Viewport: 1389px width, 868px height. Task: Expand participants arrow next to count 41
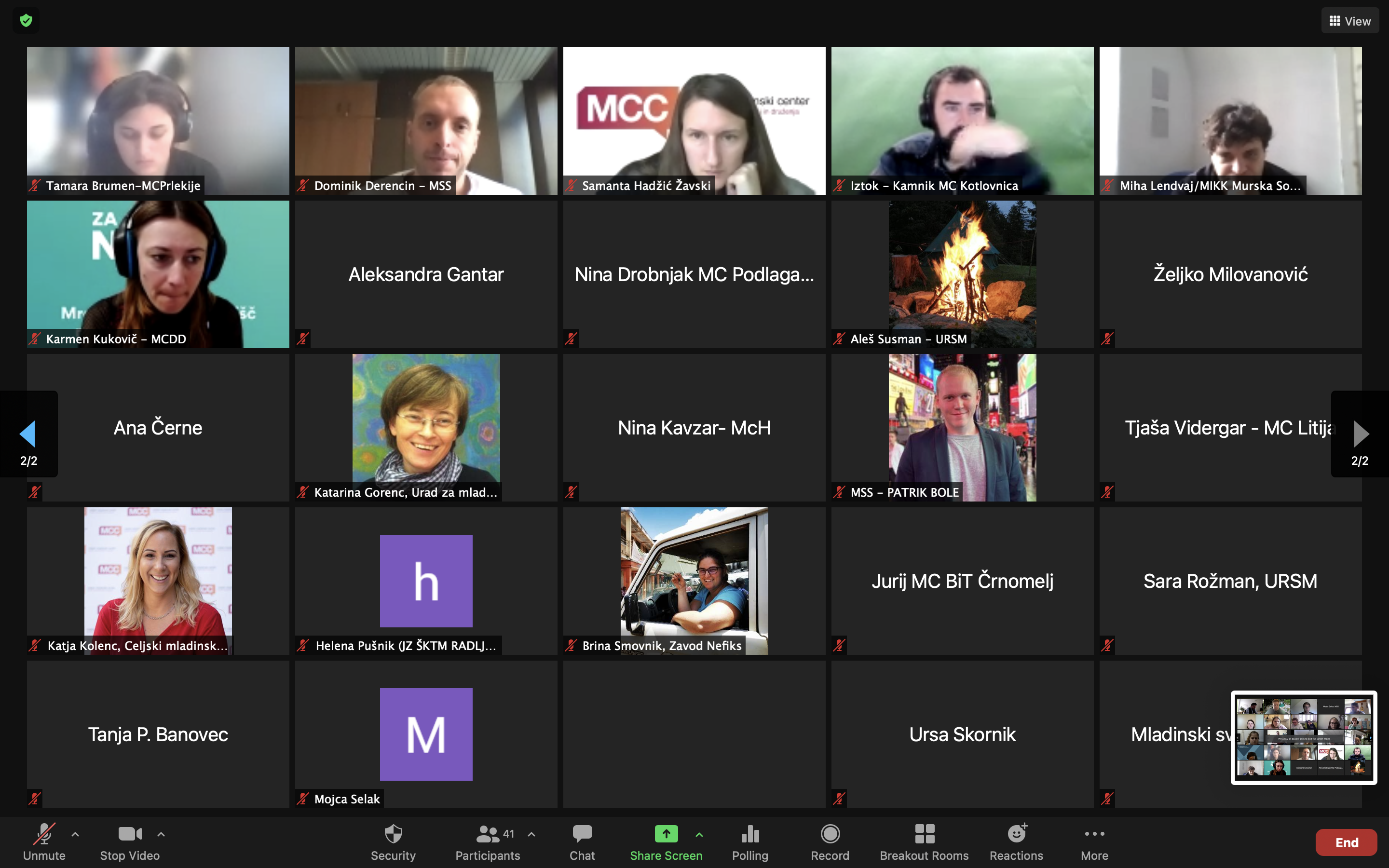tap(531, 834)
